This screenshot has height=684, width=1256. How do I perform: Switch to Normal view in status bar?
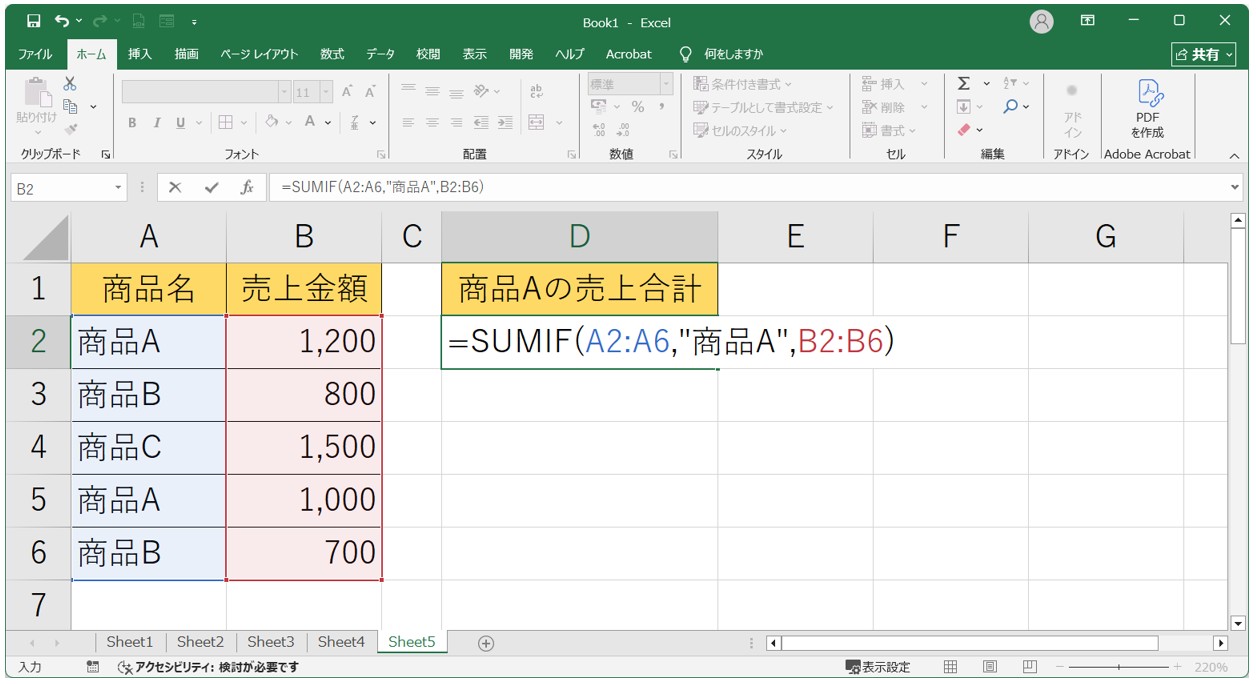pyautogui.click(x=951, y=667)
